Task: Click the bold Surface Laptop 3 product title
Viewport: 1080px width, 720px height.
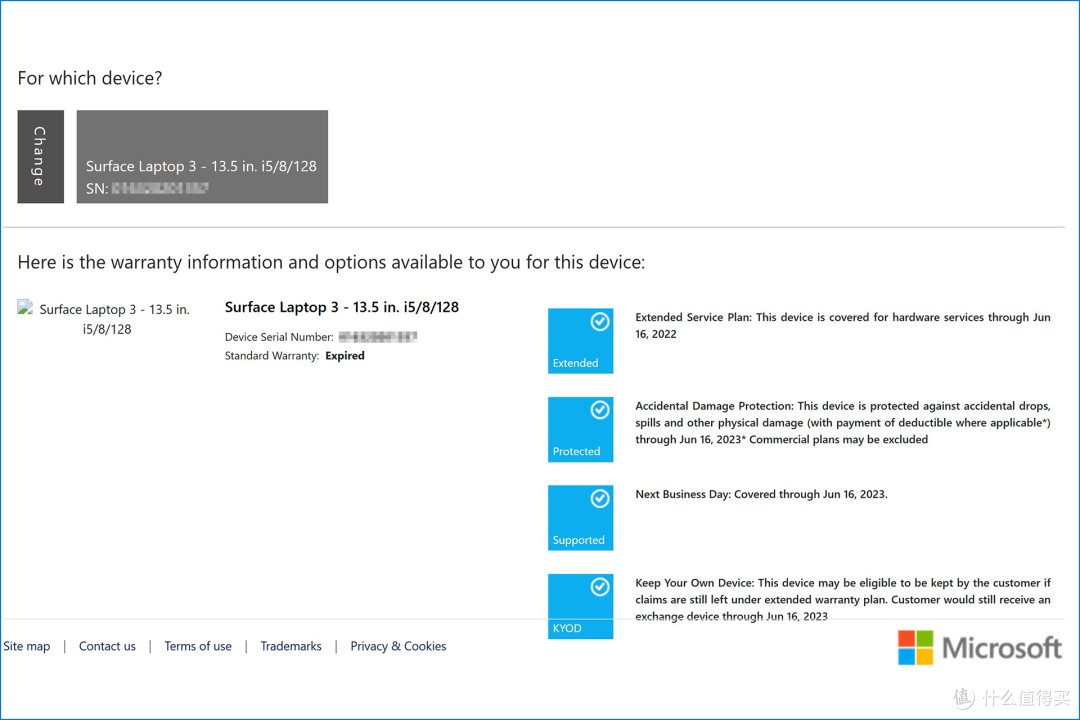Action: pyautogui.click(x=342, y=307)
